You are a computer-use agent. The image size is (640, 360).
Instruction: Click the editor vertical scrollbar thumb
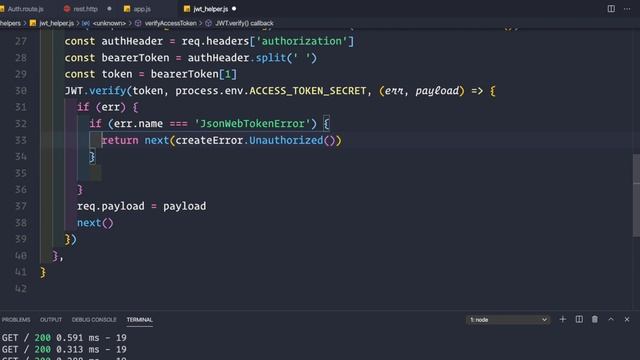[636, 195]
